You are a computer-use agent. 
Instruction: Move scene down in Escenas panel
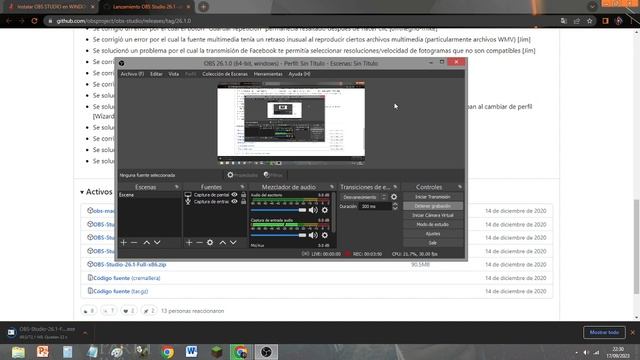[157, 242]
